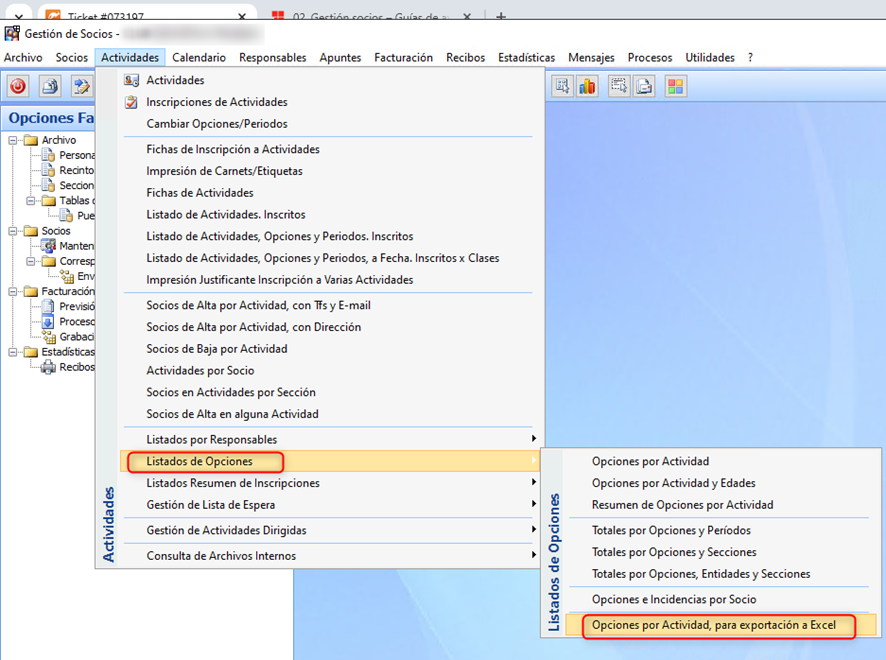Open the Facturación menu in menu bar

coord(403,58)
